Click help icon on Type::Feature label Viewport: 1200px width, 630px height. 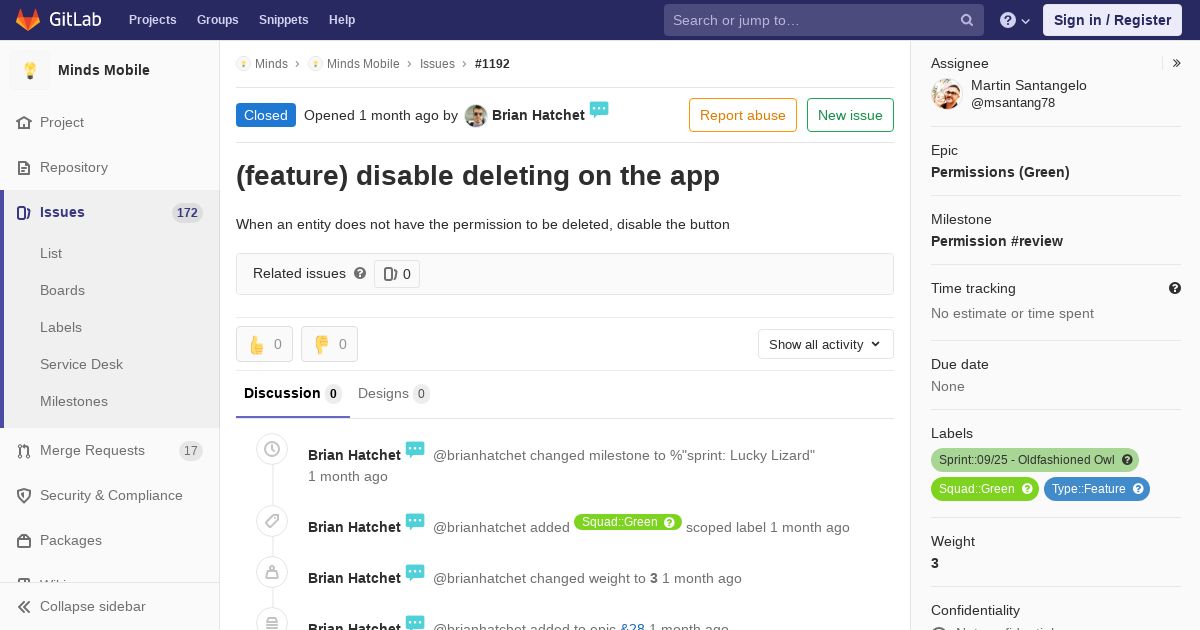(x=1138, y=489)
